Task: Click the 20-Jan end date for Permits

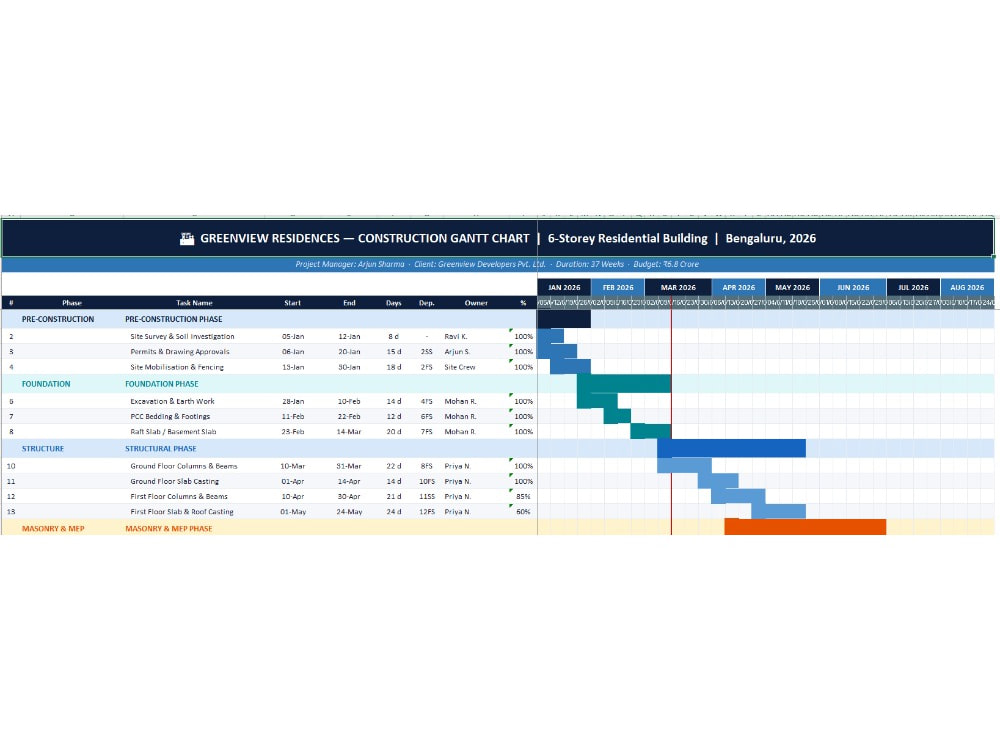Action: (x=349, y=351)
